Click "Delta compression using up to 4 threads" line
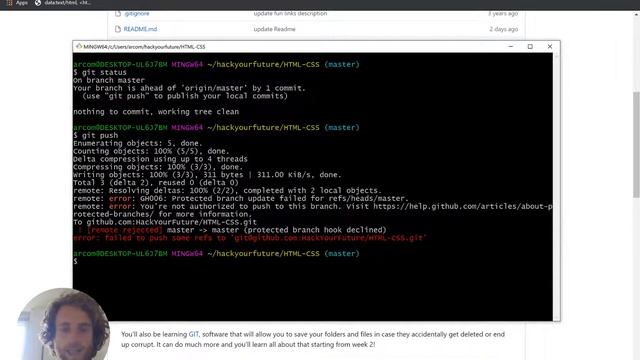 (160, 159)
